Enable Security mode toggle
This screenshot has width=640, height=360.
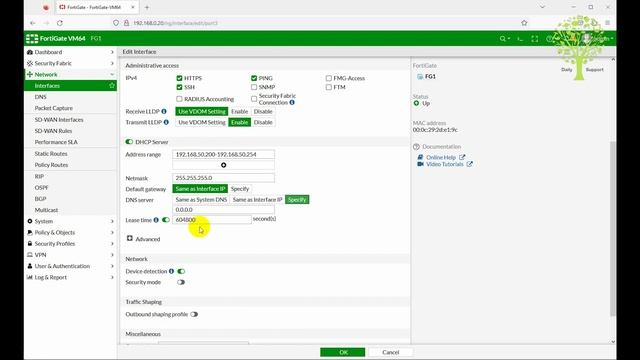tap(181, 282)
